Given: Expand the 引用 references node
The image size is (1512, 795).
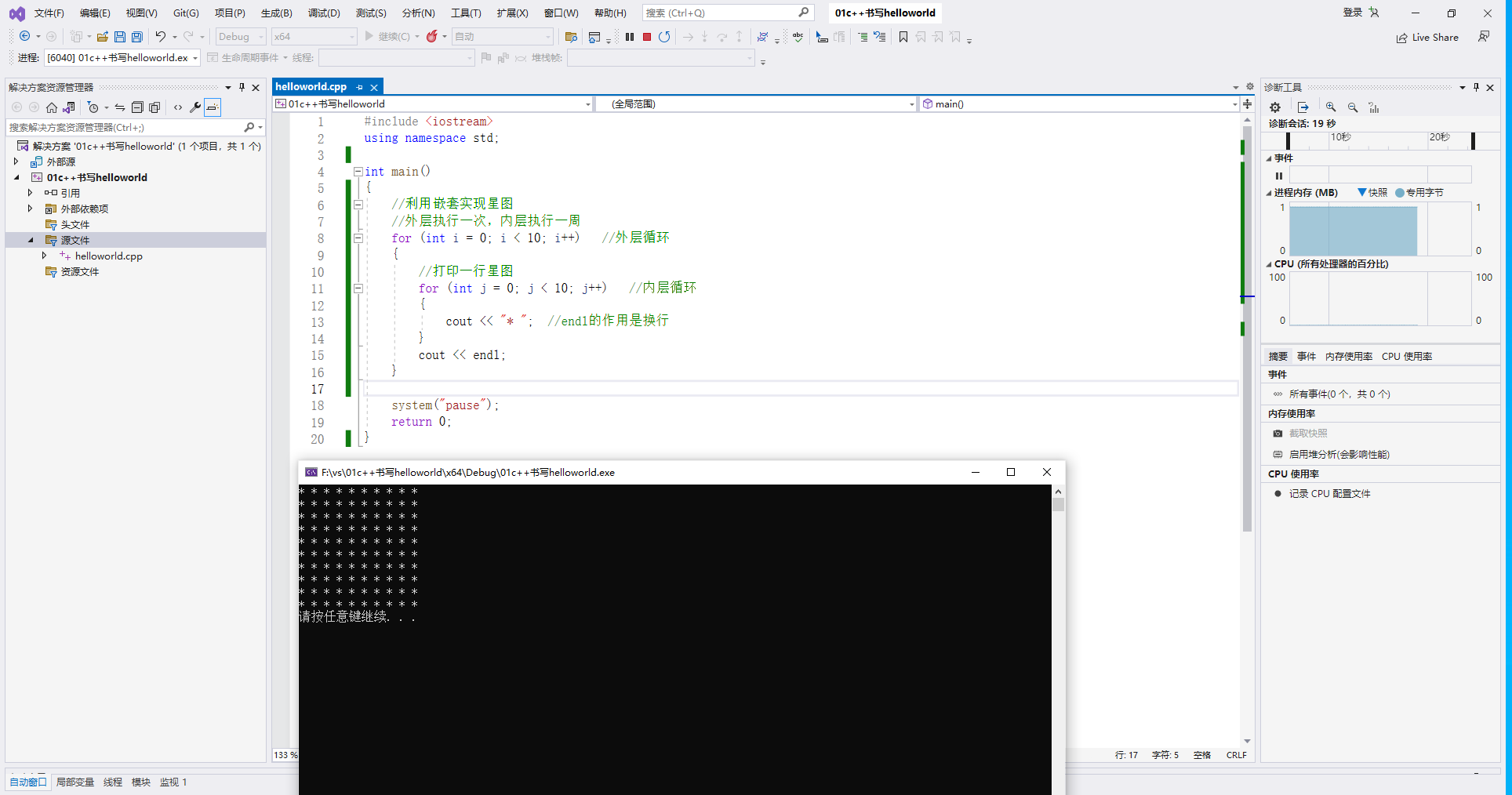Looking at the screenshot, I should pyautogui.click(x=30, y=193).
